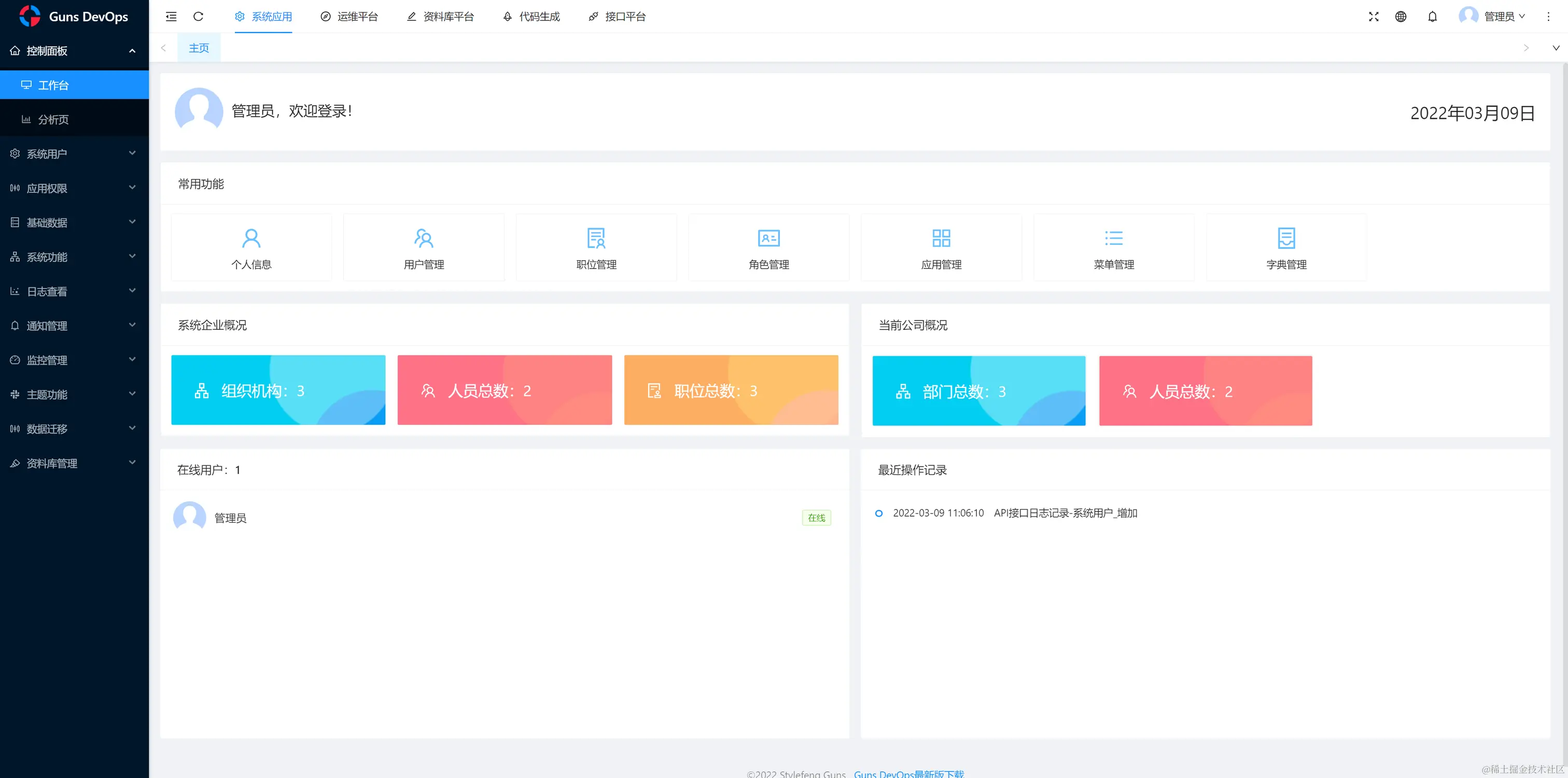The width and height of the screenshot is (1568, 778).
Task: Click the three-dot more options icon
Action: [x=1548, y=17]
